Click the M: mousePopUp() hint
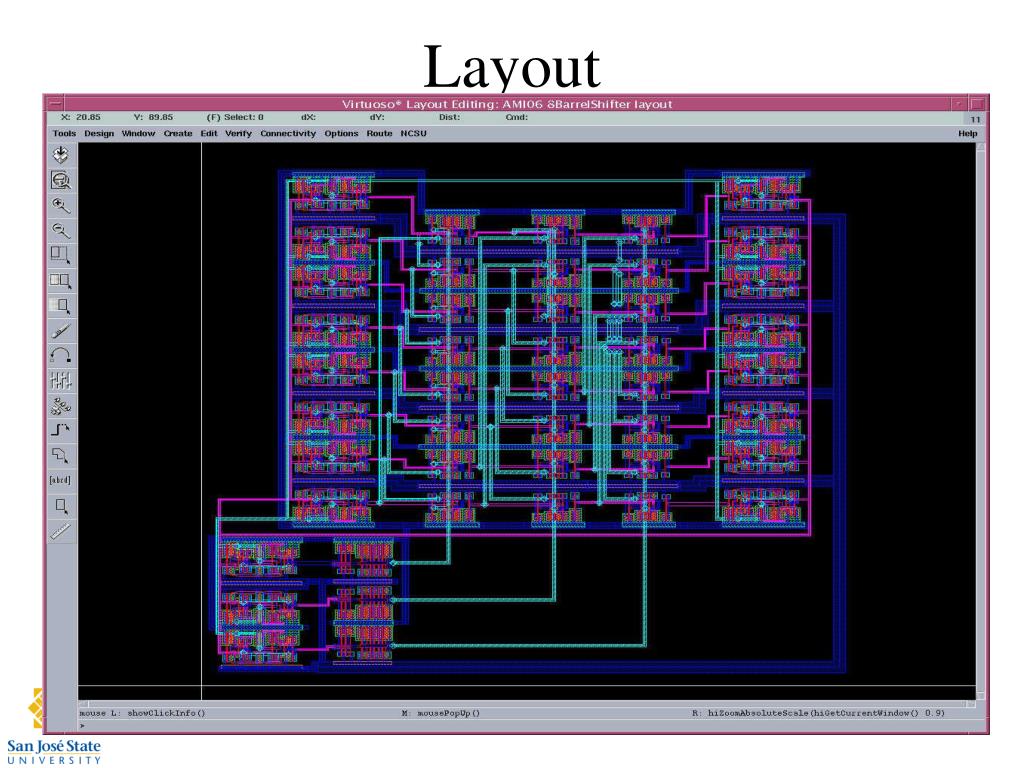The image size is (1024, 768). coord(441,713)
